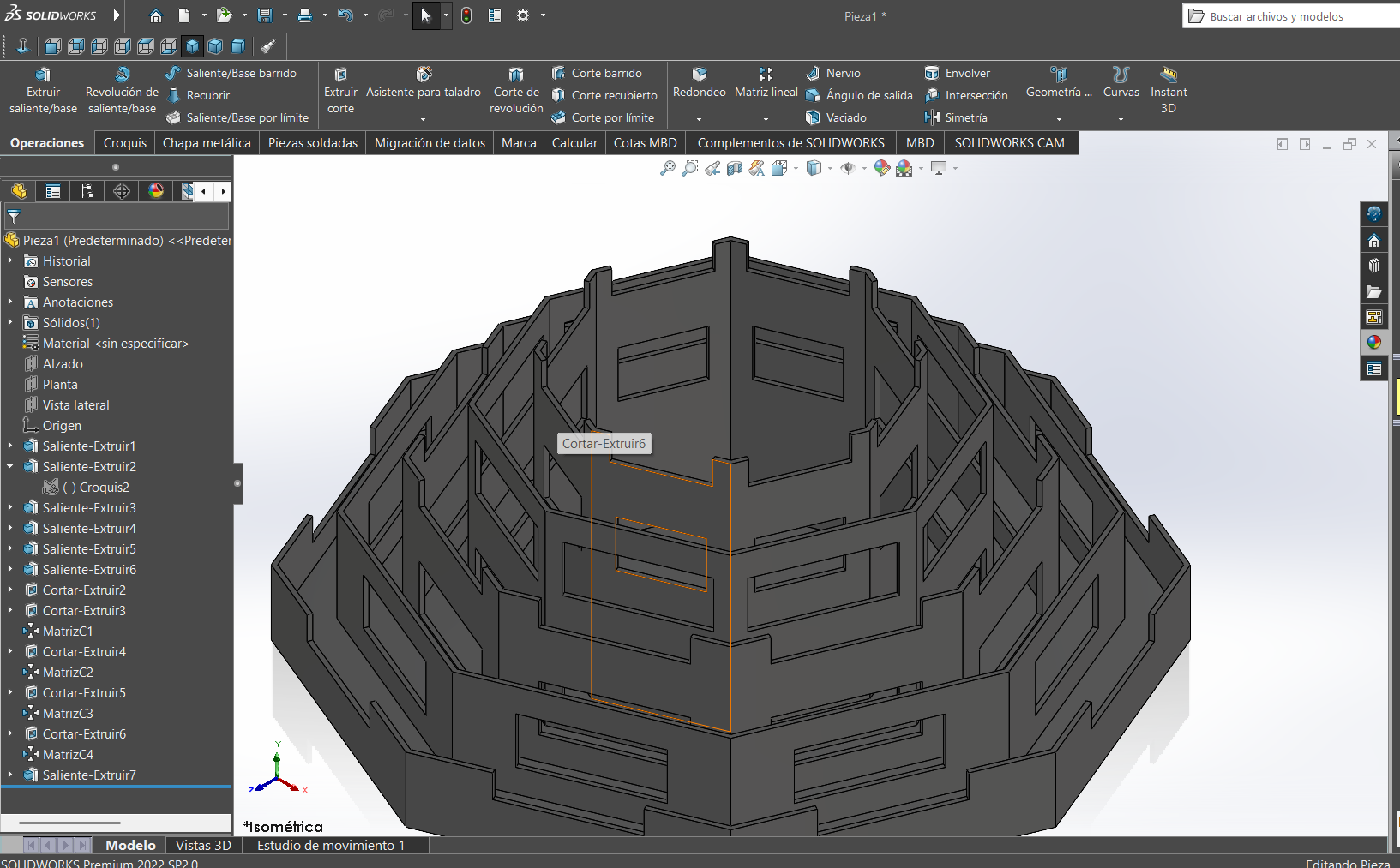Collapse the Saliente-Extruir2 tree node
This screenshot has width=1400, height=868.
(10, 466)
